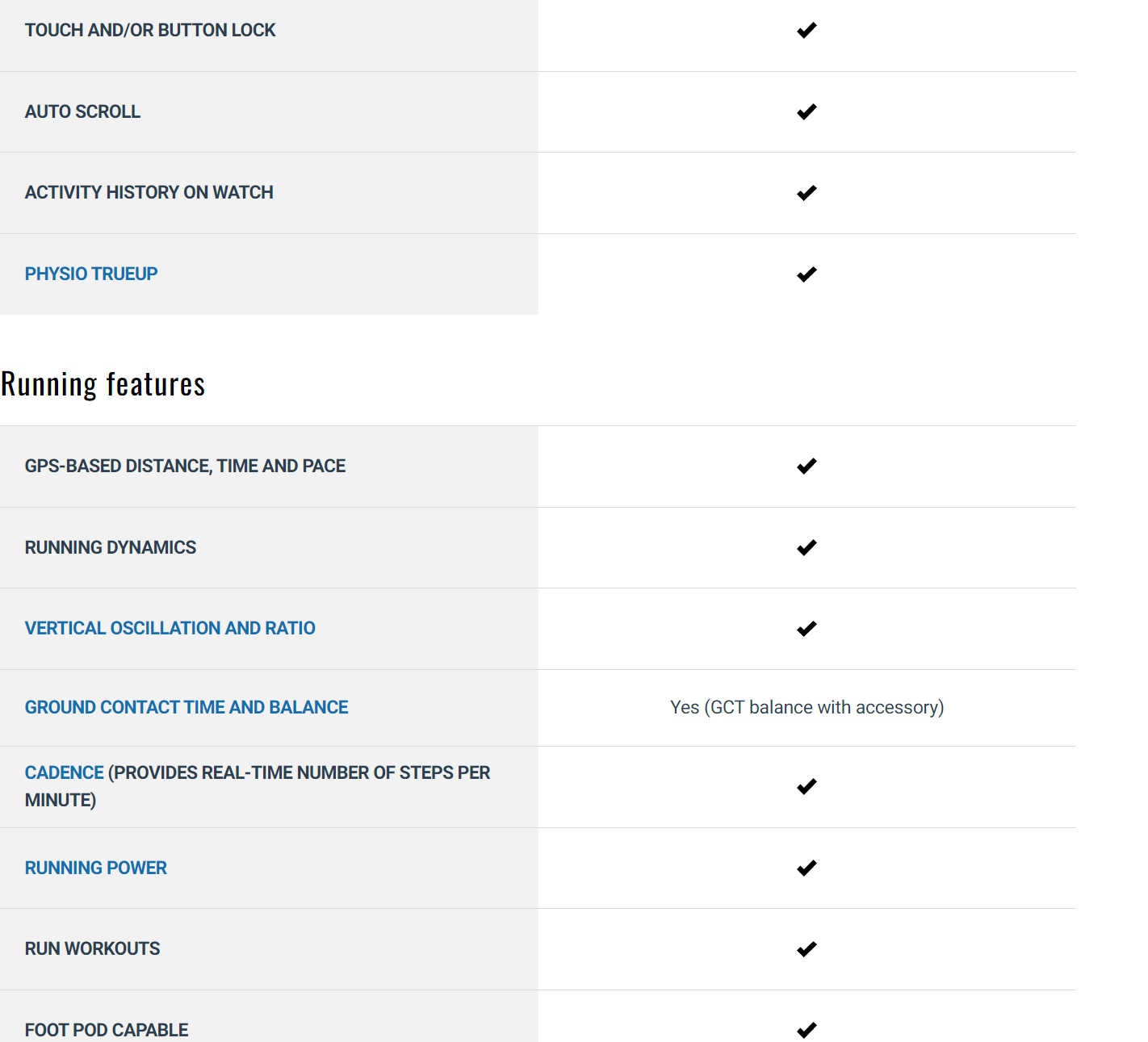Screen dimensions: 1148x1042
Task: Click checkmark in Running Dynamics row
Action: coord(807,548)
